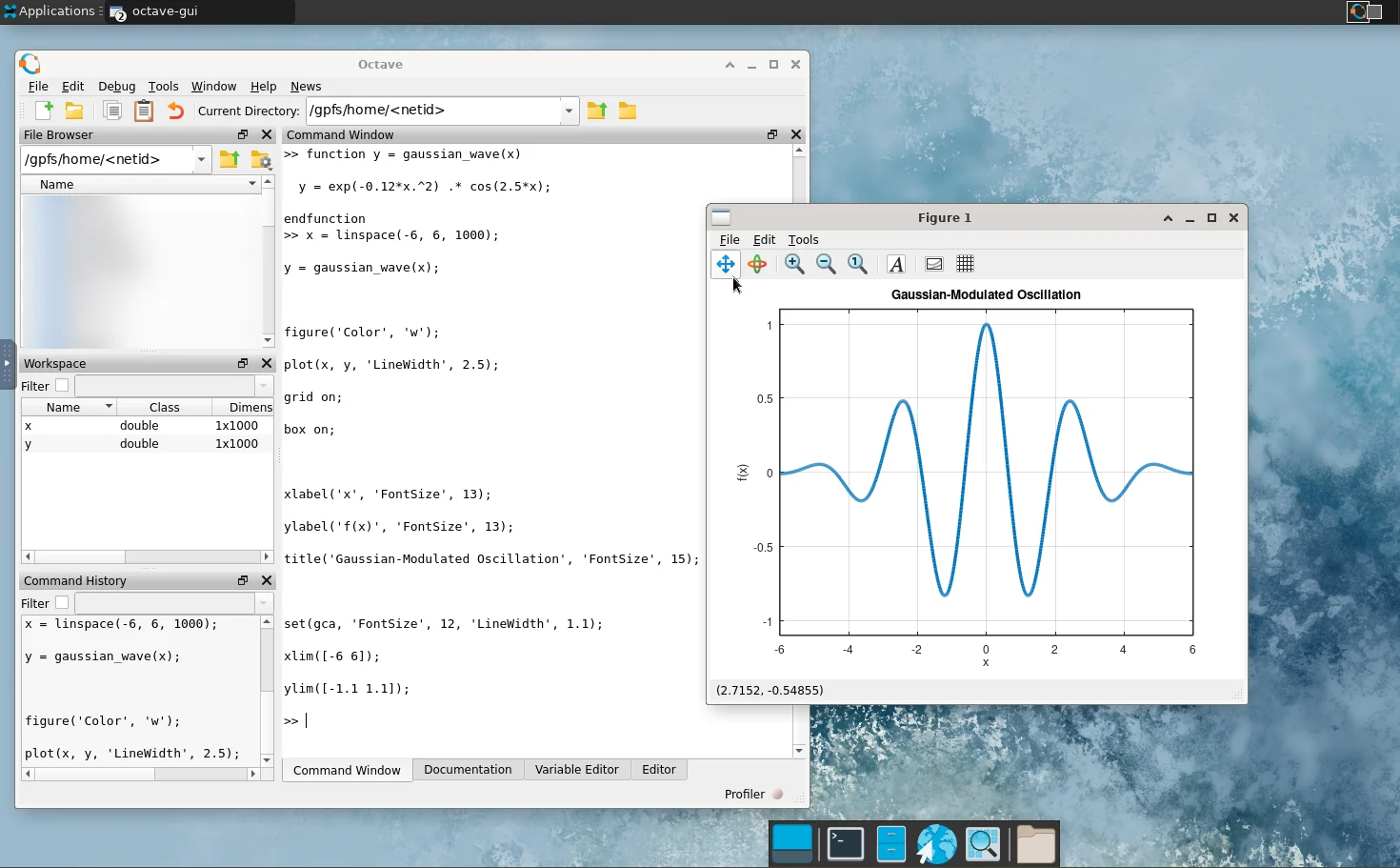Select variable y row in Workspace

pyautogui.click(x=147, y=444)
